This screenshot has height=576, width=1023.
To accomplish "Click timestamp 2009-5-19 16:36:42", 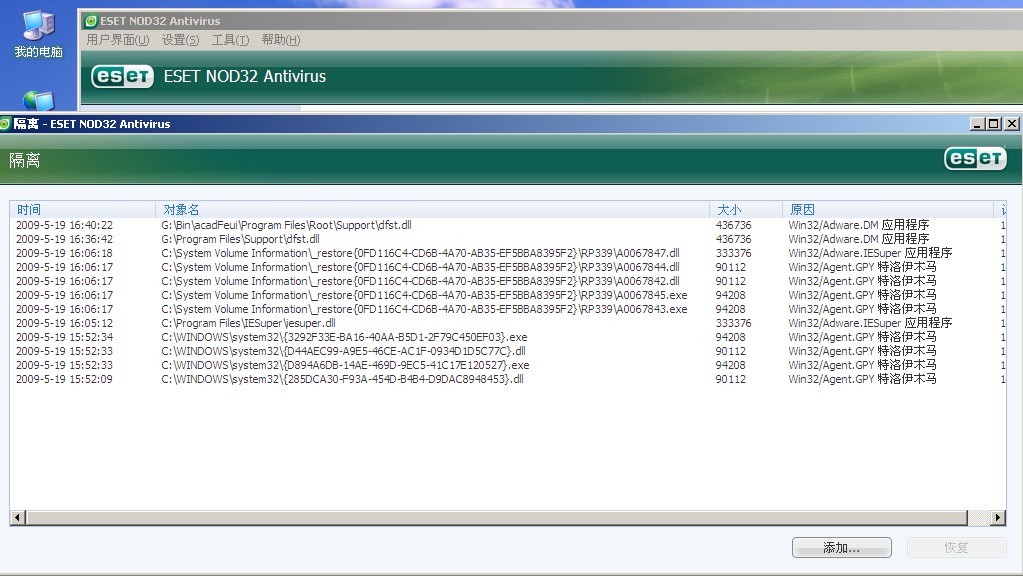I will [64, 239].
